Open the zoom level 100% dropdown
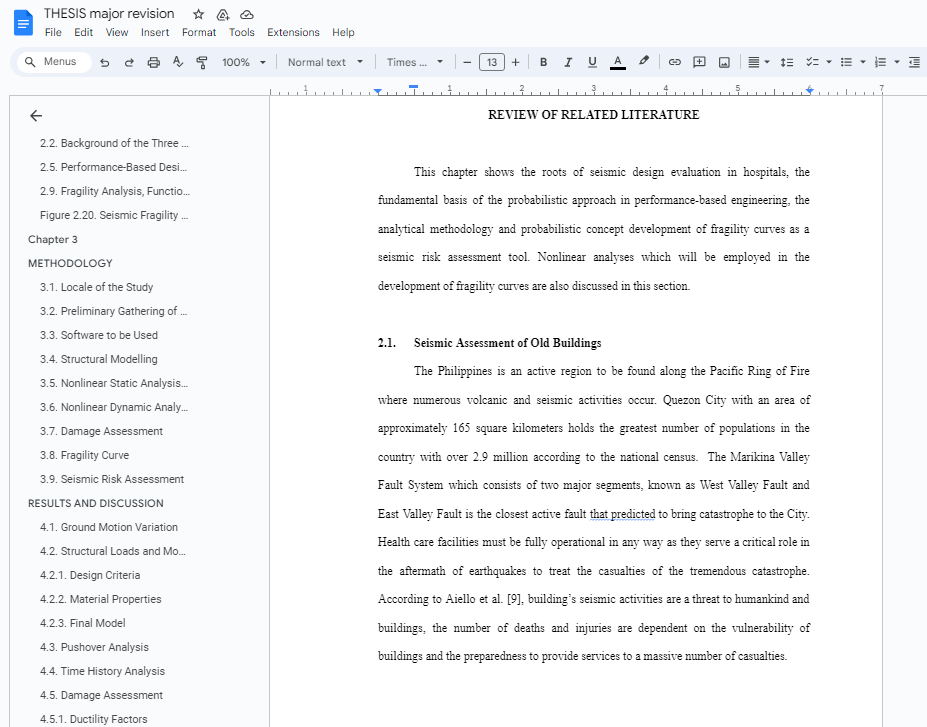This screenshot has height=727, width=927. click(244, 62)
